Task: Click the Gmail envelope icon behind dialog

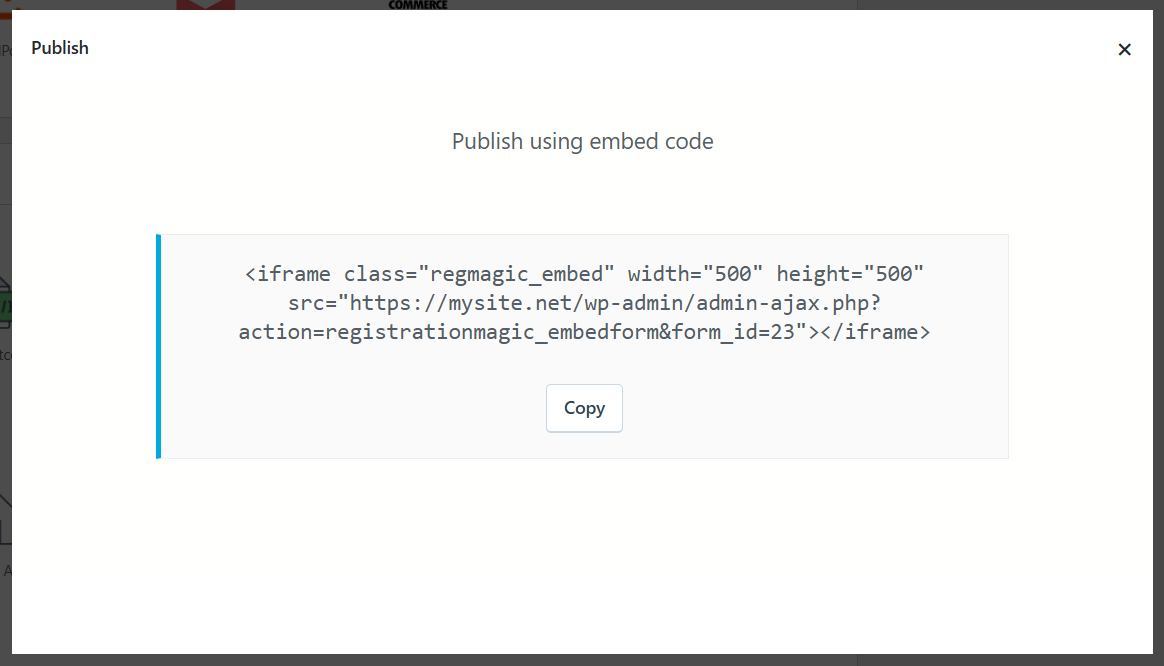Action: point(206,5)
